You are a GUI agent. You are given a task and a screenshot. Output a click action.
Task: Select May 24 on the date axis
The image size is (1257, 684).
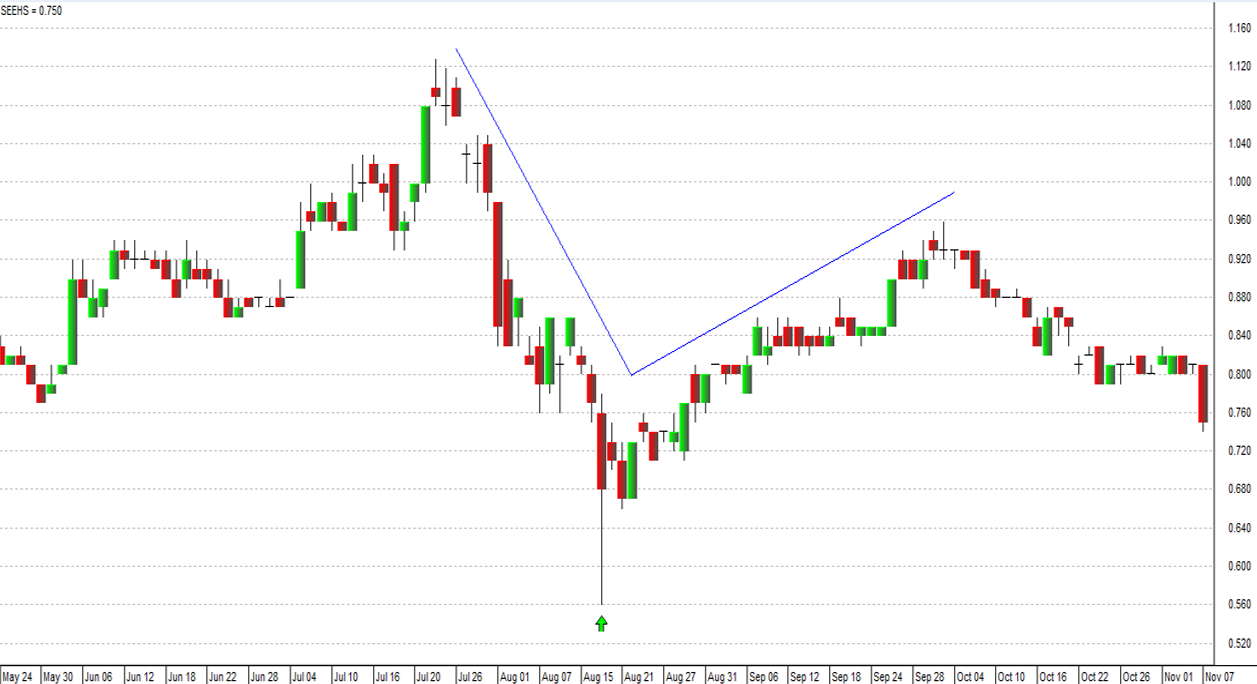tap(19, 677)
